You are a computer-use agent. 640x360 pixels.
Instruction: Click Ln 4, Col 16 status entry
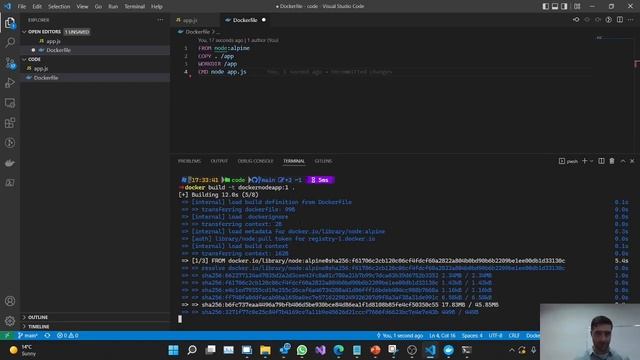(442, 336)
